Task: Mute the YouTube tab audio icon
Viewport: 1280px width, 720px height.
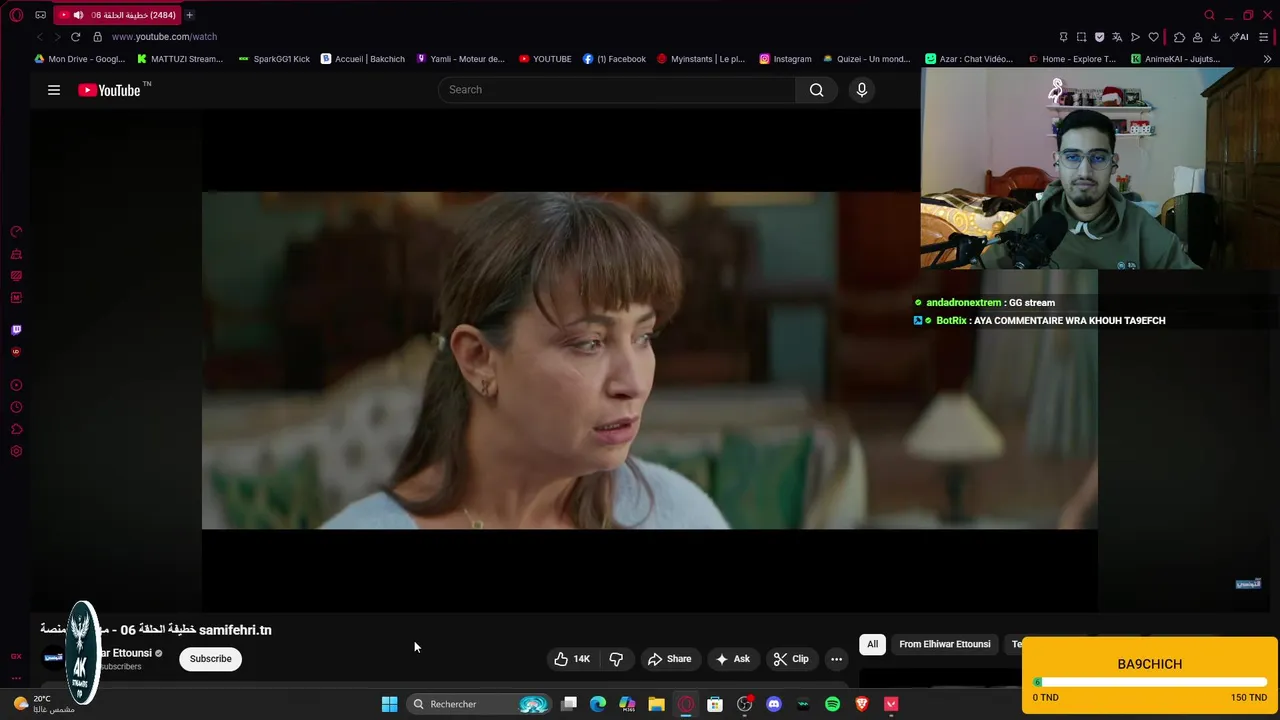Action: click(x=78, y=15)
